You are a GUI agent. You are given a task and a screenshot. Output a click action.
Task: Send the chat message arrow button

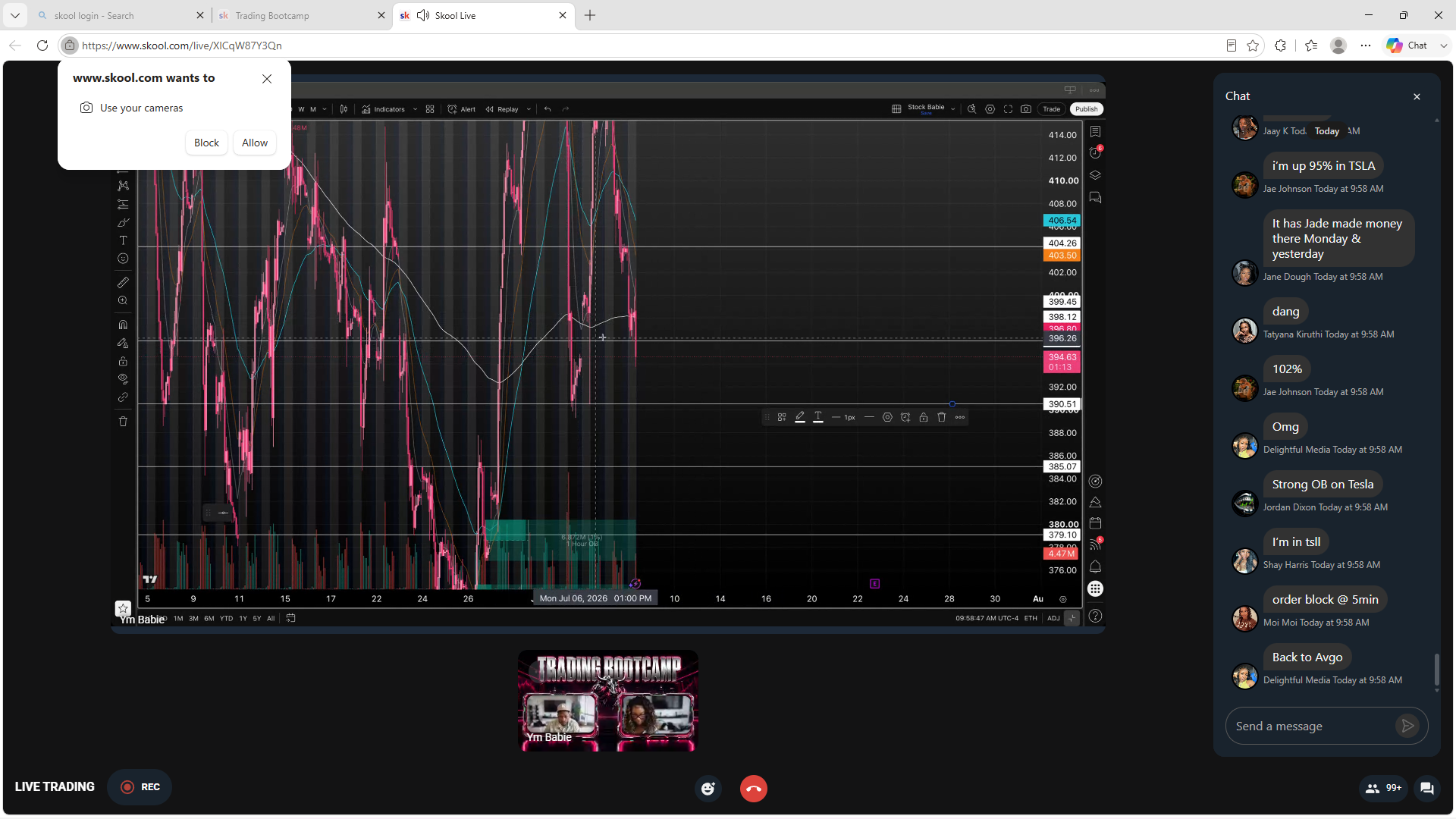1407,726
